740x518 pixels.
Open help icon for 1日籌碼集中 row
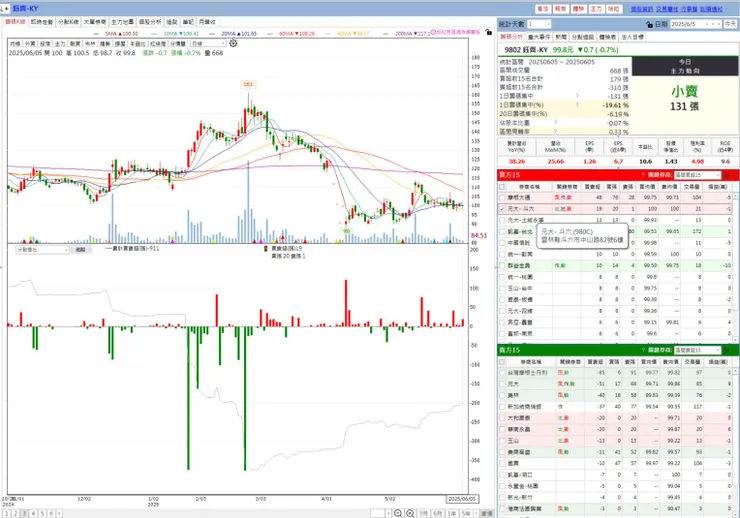point(577,96)
